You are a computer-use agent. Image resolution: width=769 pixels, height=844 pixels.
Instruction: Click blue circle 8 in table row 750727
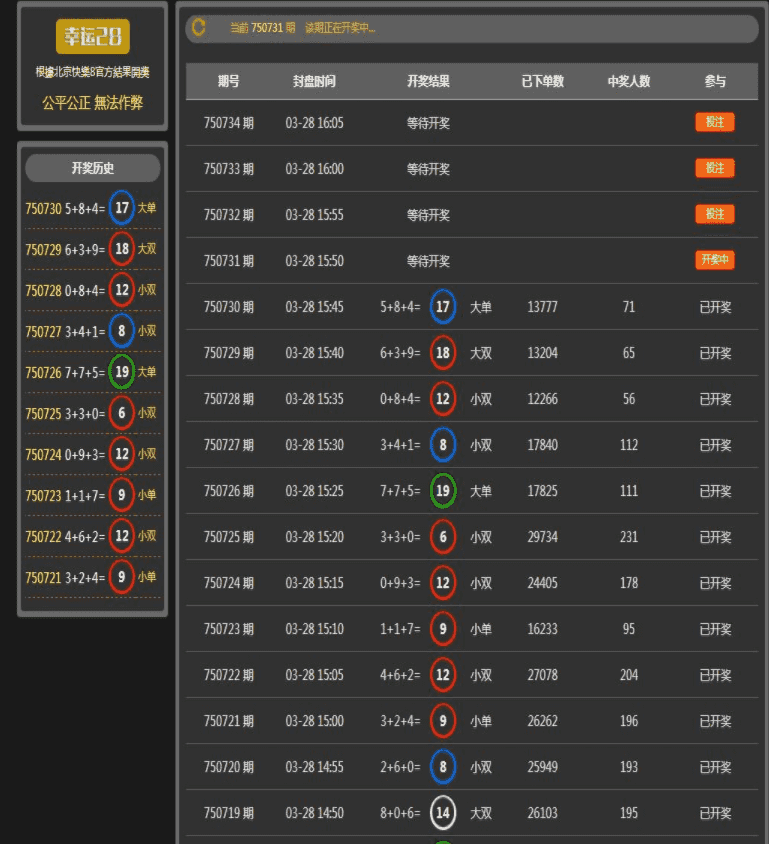443,445
